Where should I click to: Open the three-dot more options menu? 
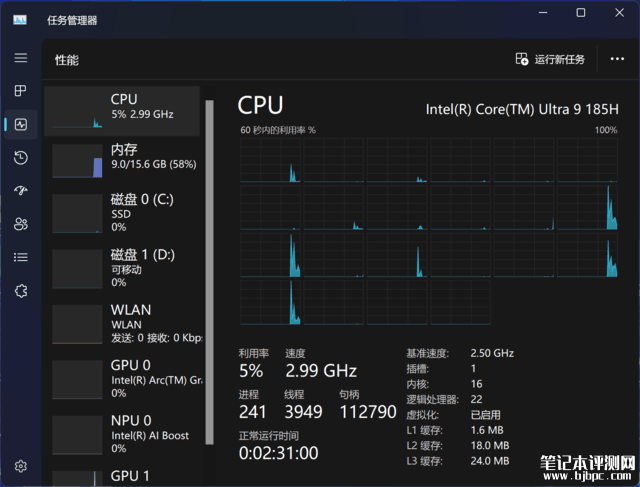pos(617,59)
